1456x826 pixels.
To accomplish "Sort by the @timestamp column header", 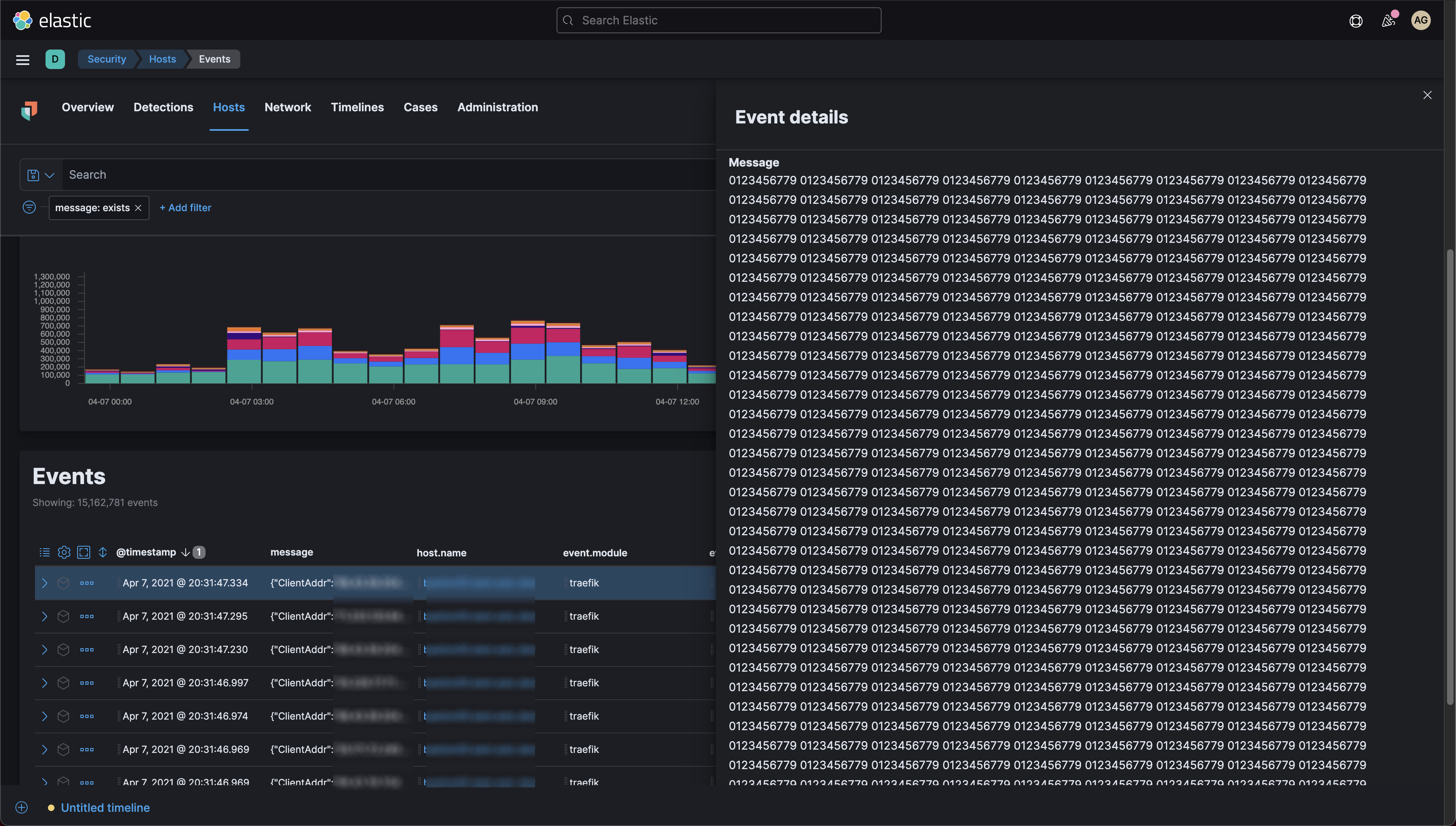I will [146, 553].
